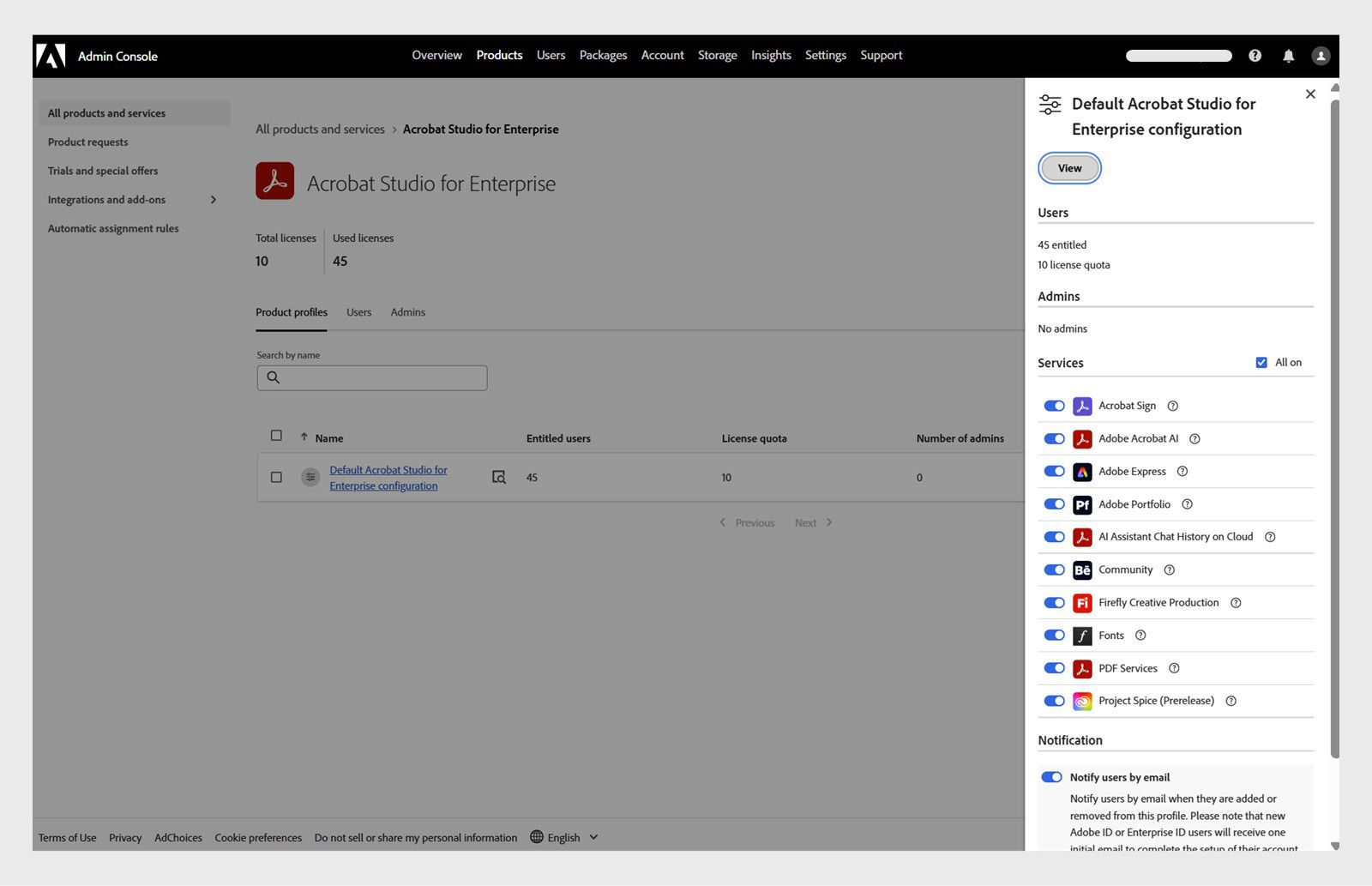This screenshot has height=886, width=1372.
Task: Open the Users top menu
Action: [x=551, y=55]
